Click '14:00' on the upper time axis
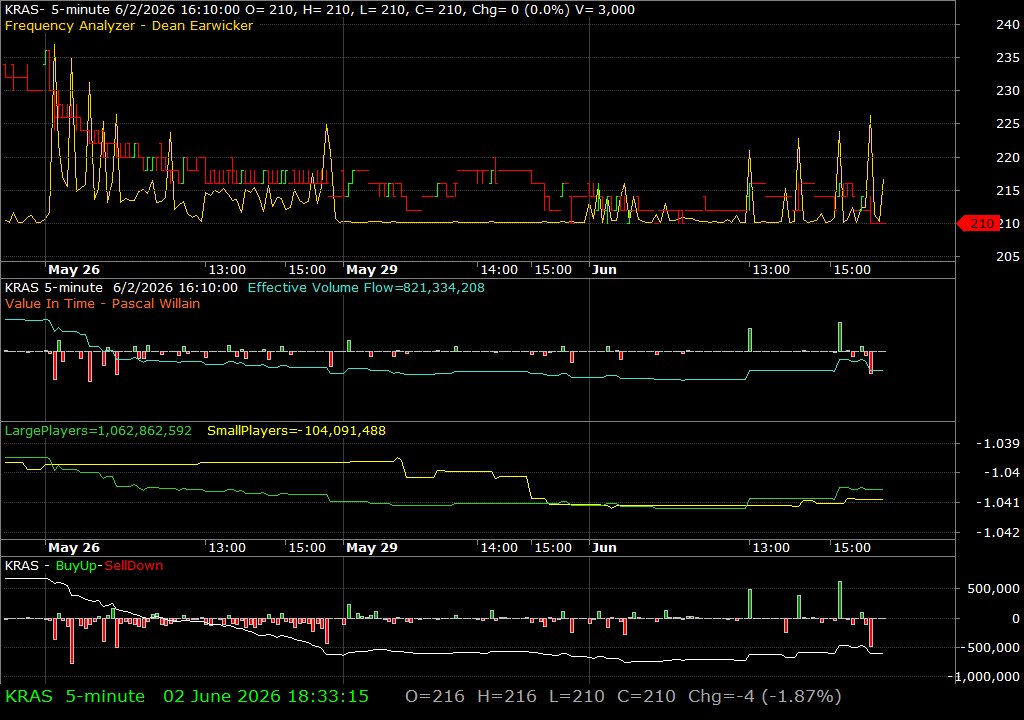Viewport: 1024px width, 720px height. pyautogui.click(x=499, y=270)
